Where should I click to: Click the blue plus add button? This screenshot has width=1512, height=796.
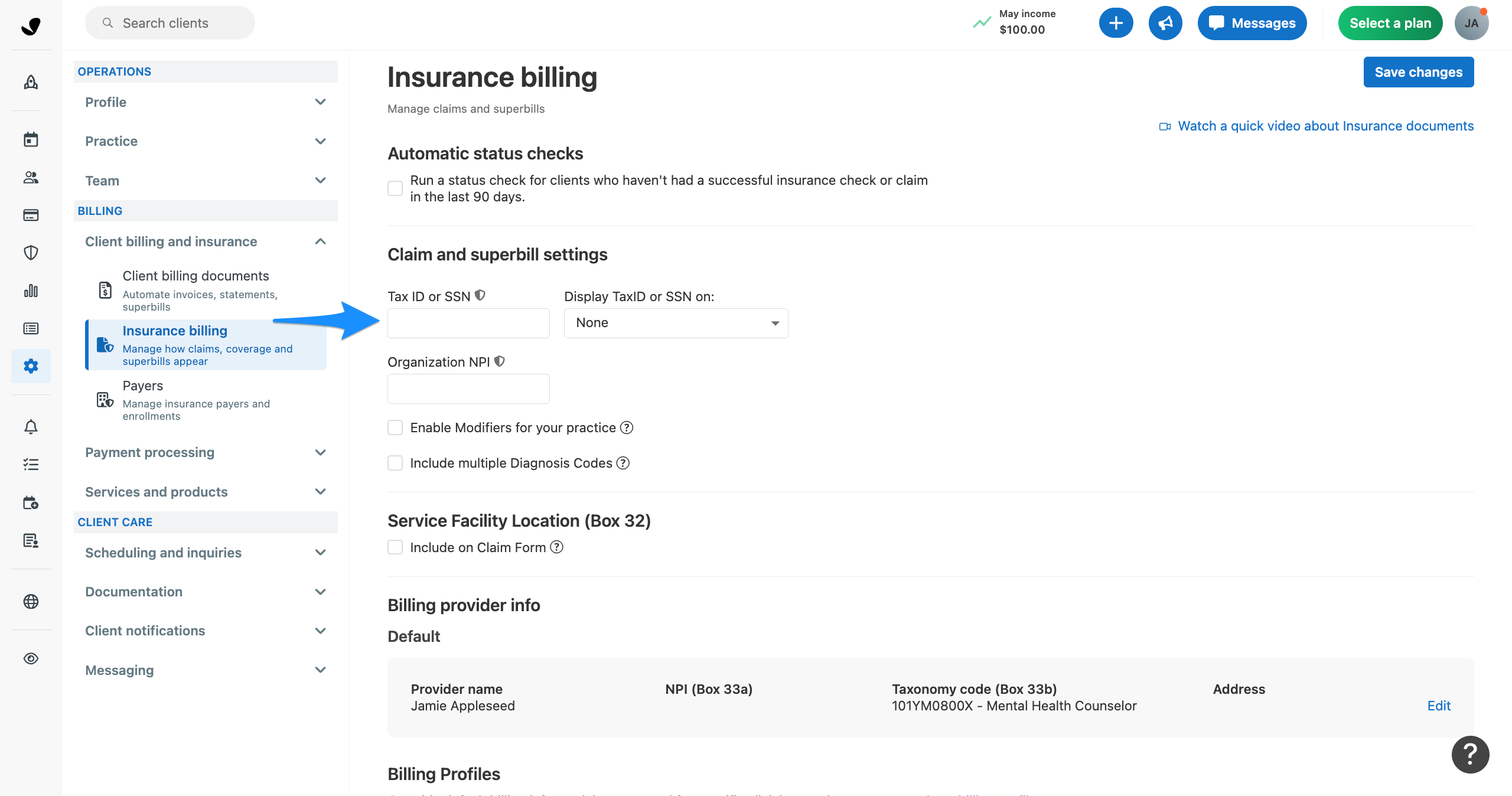coord(1116,23)
